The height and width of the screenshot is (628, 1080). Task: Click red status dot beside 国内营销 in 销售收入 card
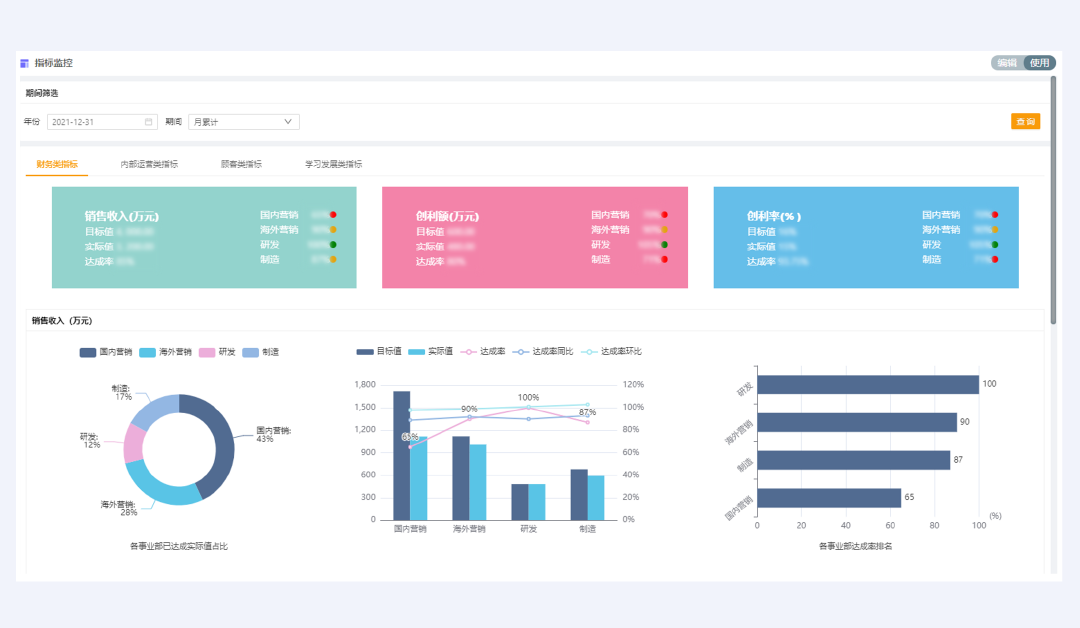point(333,215)
